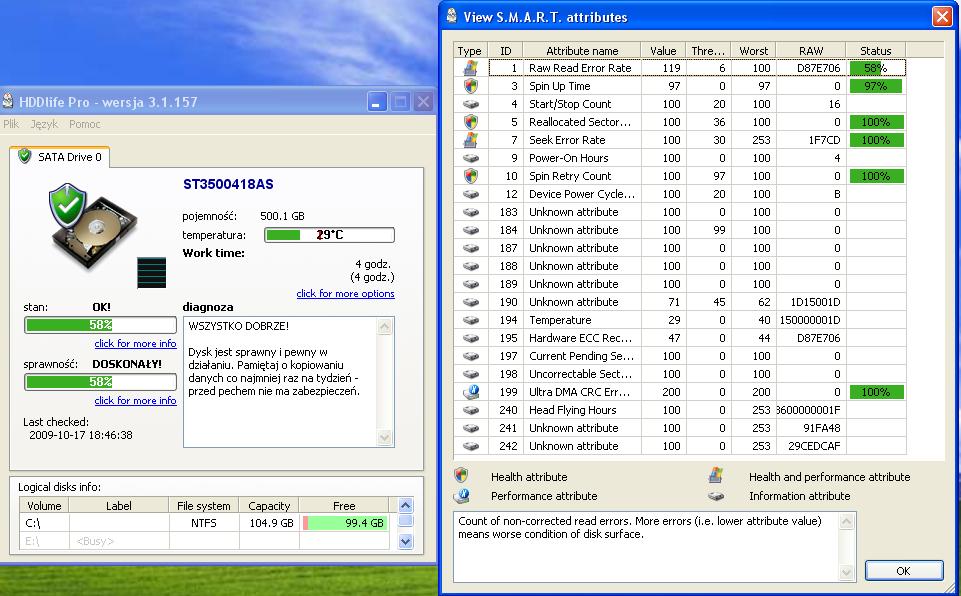Click OK in the S.M.A.R.T. attributes window
The height and width of the screenshot is (596, 961).
tap(903, 571)
